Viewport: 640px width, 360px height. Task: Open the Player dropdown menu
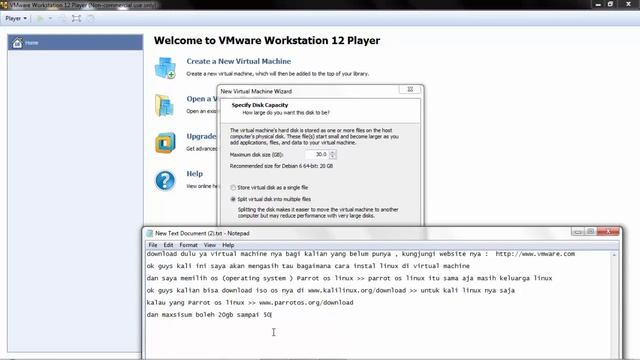[x=16, y=18]
